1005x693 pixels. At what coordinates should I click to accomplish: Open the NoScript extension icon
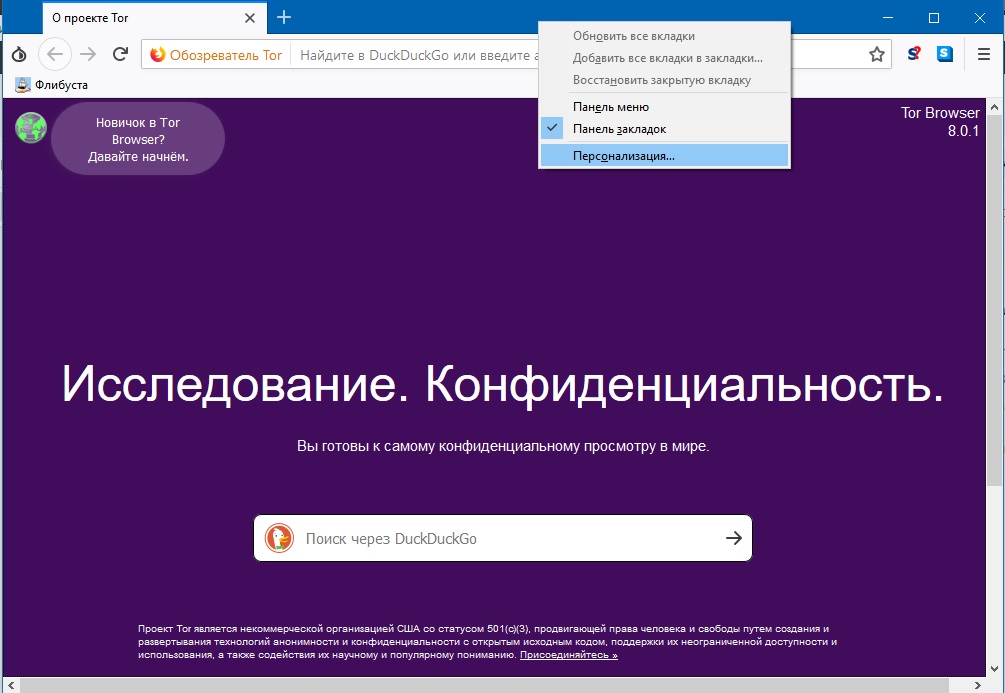pyautogui.click(x=914, y=54)
